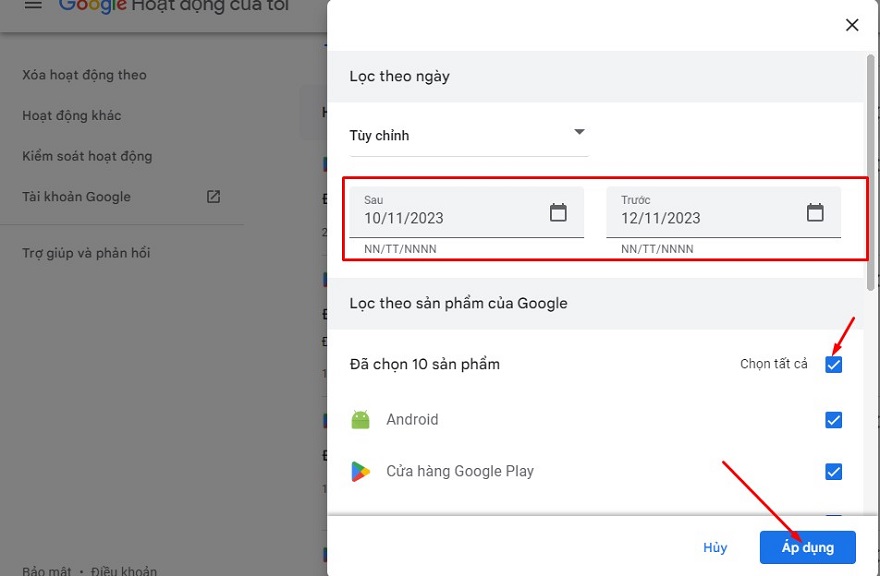880x576 pixels.
Task: Click the Bảo mật footer link
Action: (x=47, y=571)
